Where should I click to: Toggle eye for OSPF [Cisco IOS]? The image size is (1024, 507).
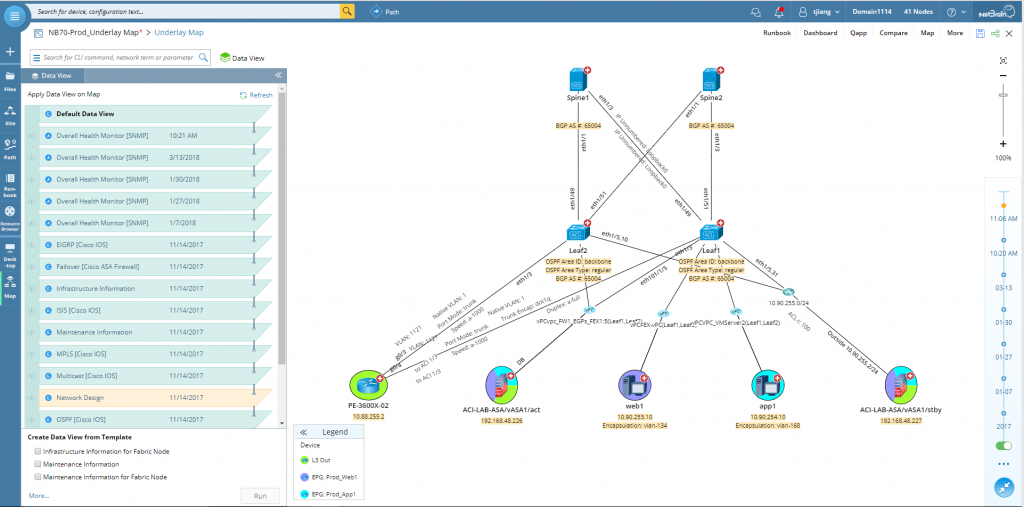click(31, 419)
